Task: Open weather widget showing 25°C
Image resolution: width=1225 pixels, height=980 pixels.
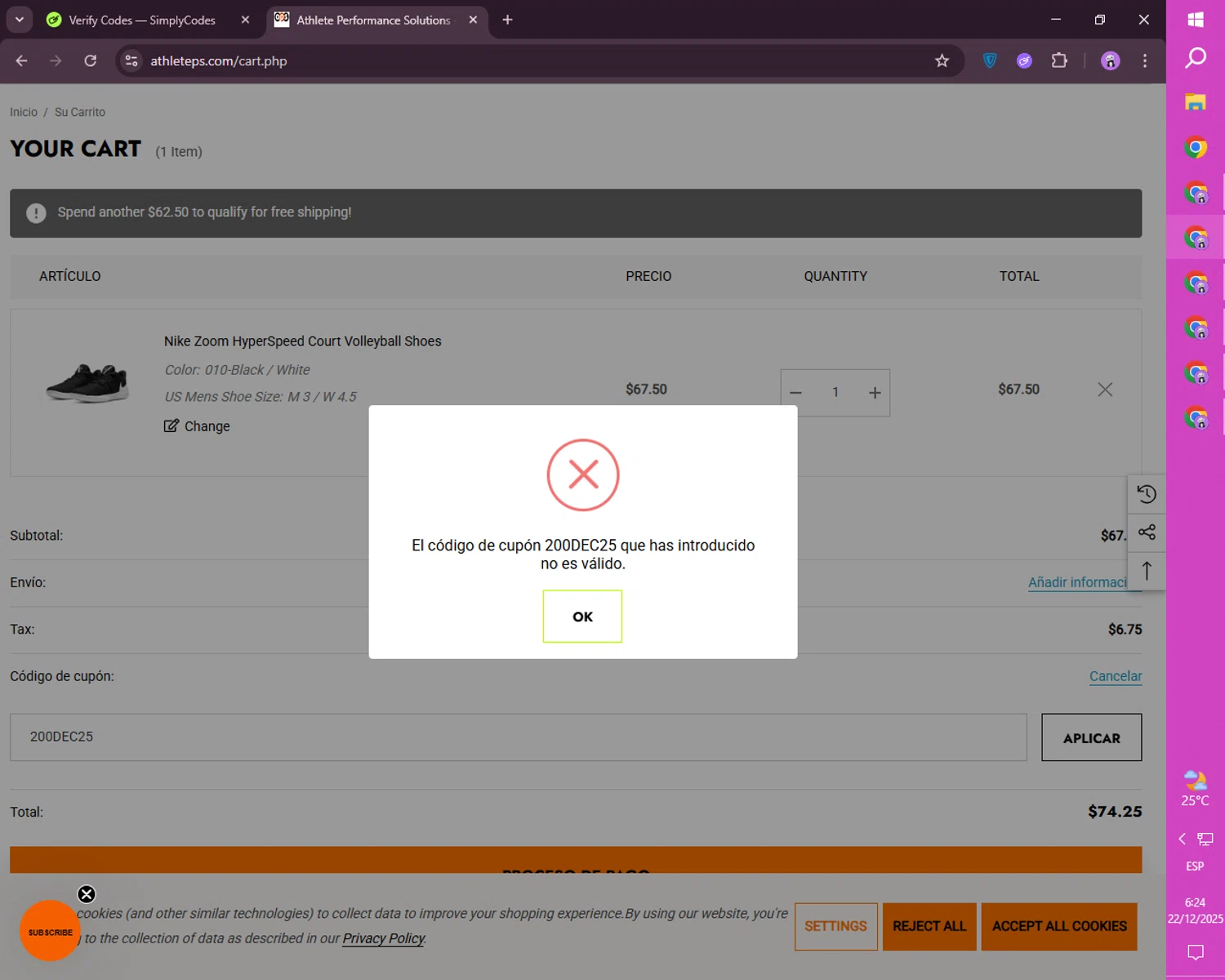Action: [1195, 789]
